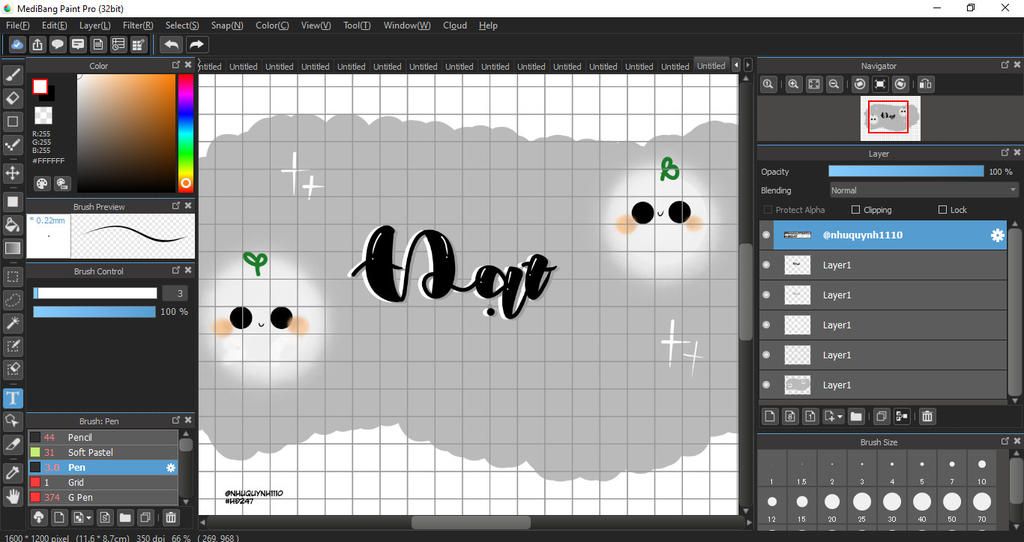
Task: Select the Bucket fill tool
Action: (12, 225)
